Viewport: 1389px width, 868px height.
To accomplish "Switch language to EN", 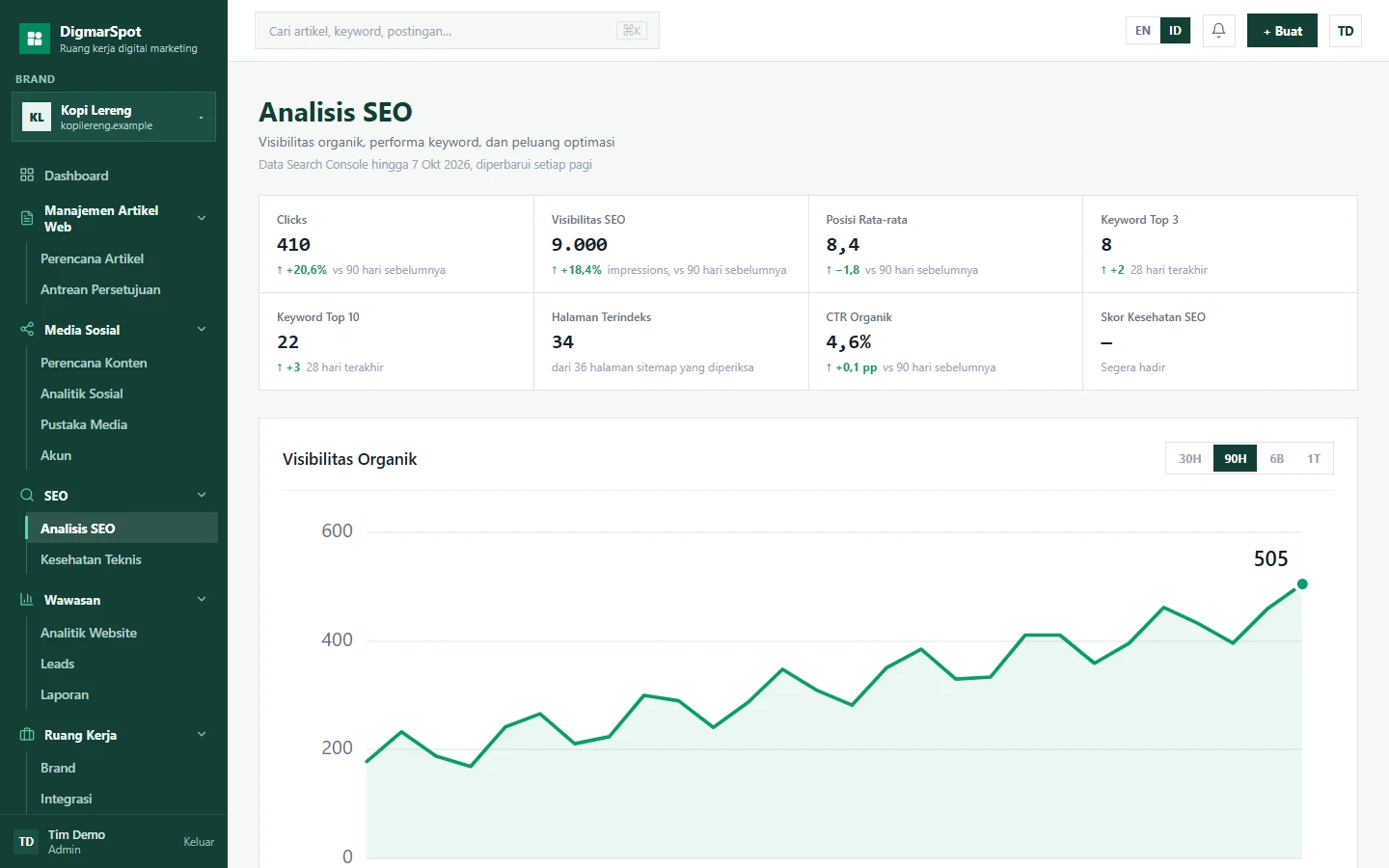I will 1143,31.
